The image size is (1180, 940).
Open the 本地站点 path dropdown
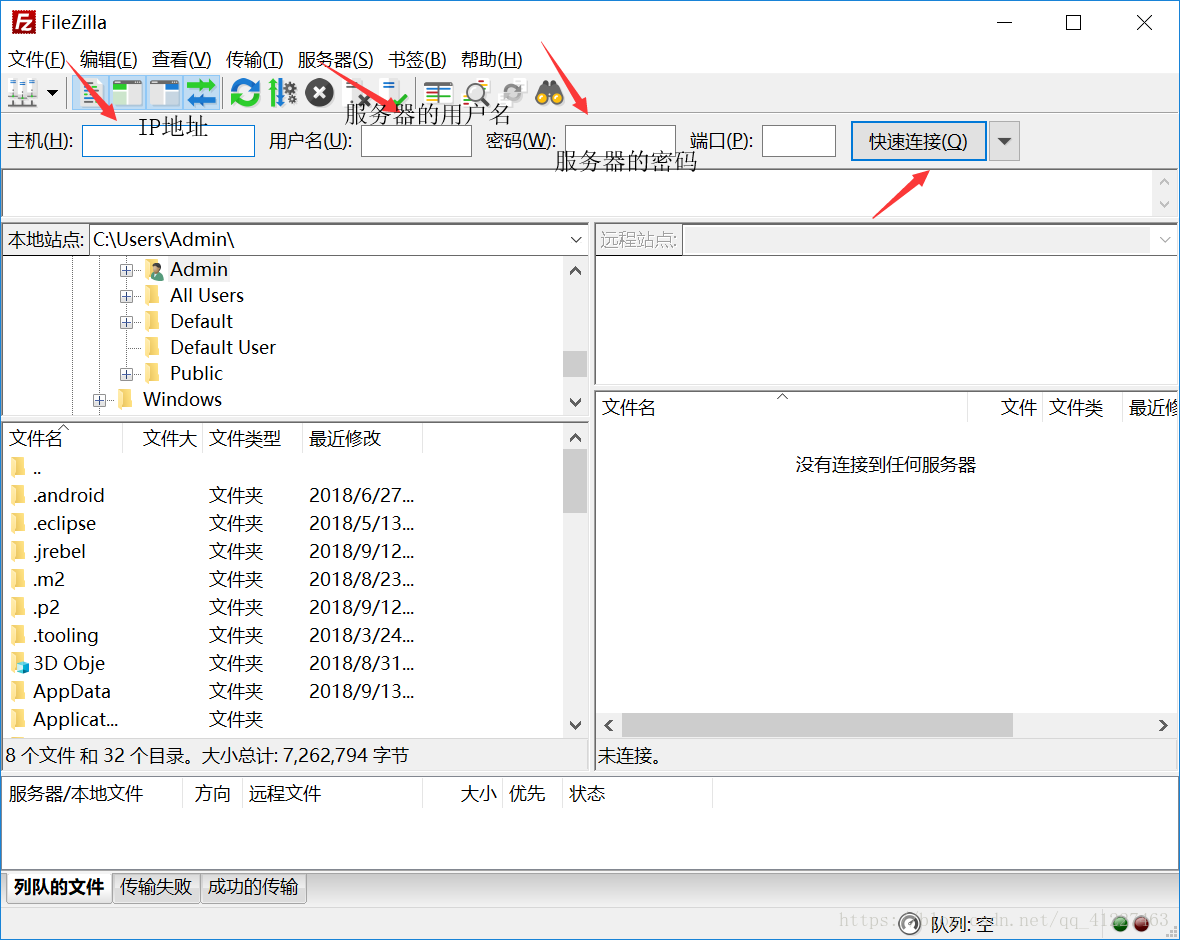tap(576, 240)
